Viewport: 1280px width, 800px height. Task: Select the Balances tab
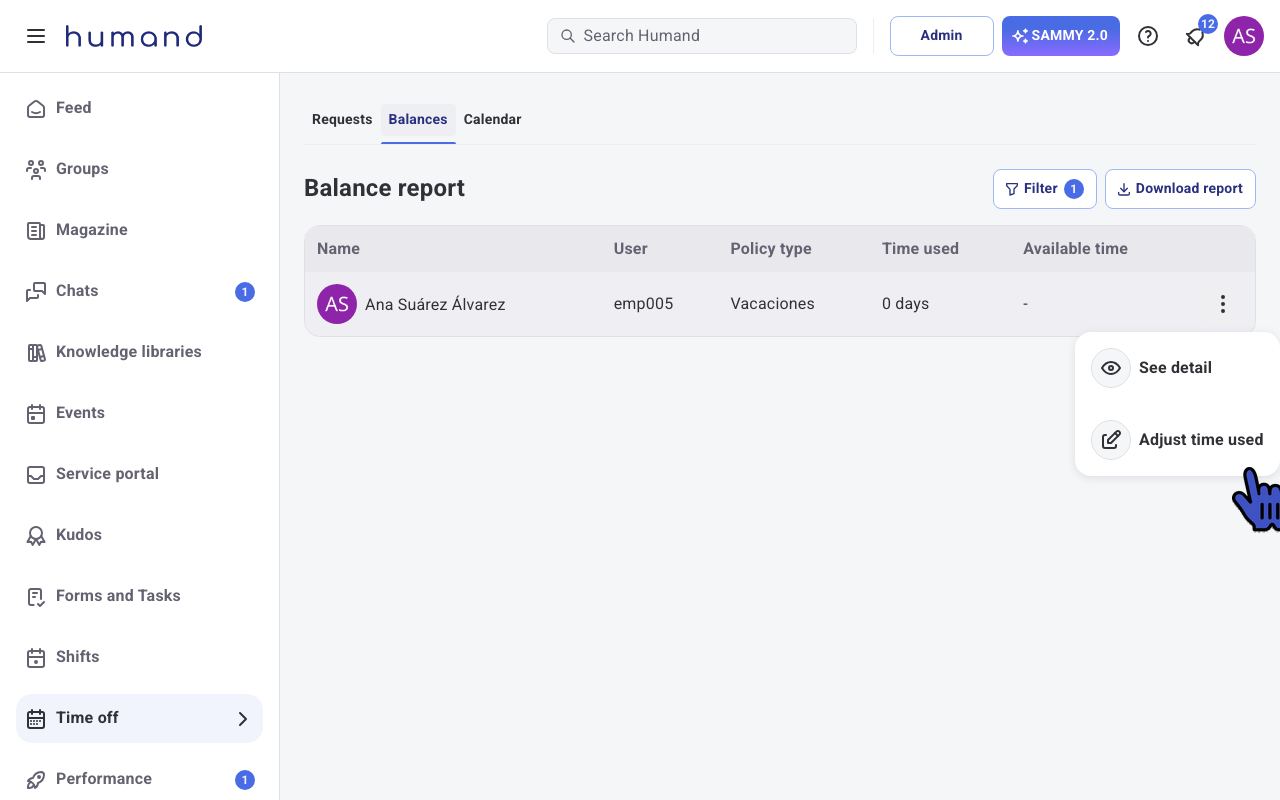pos(418,119)
